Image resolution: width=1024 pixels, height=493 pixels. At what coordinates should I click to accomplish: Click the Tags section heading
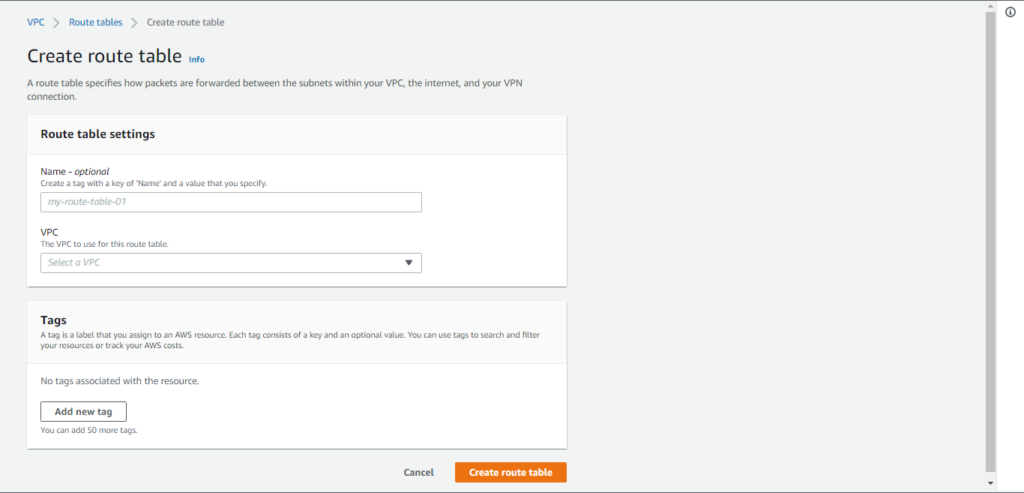54,320
